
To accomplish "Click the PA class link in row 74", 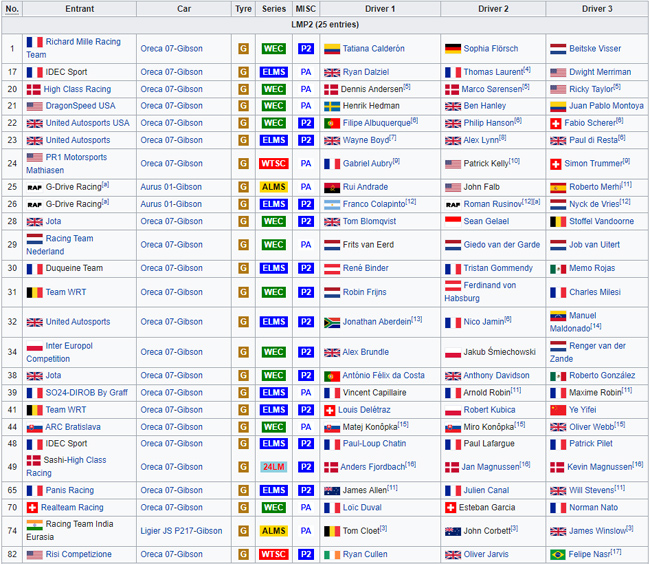I will coord(306,531).
